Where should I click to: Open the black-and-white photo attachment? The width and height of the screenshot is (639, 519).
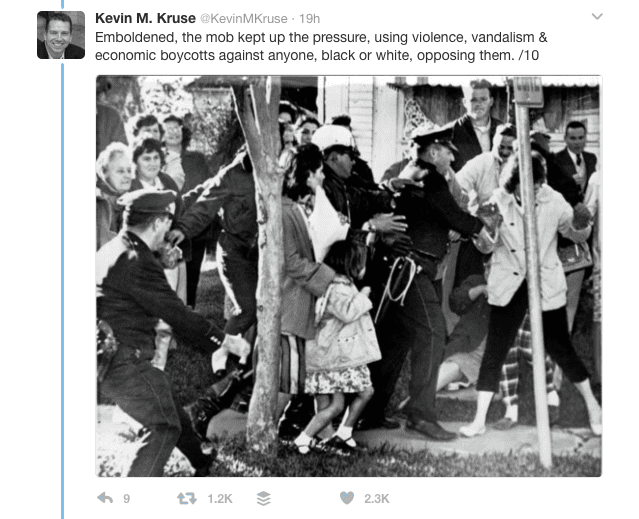(x=349, y=276)
